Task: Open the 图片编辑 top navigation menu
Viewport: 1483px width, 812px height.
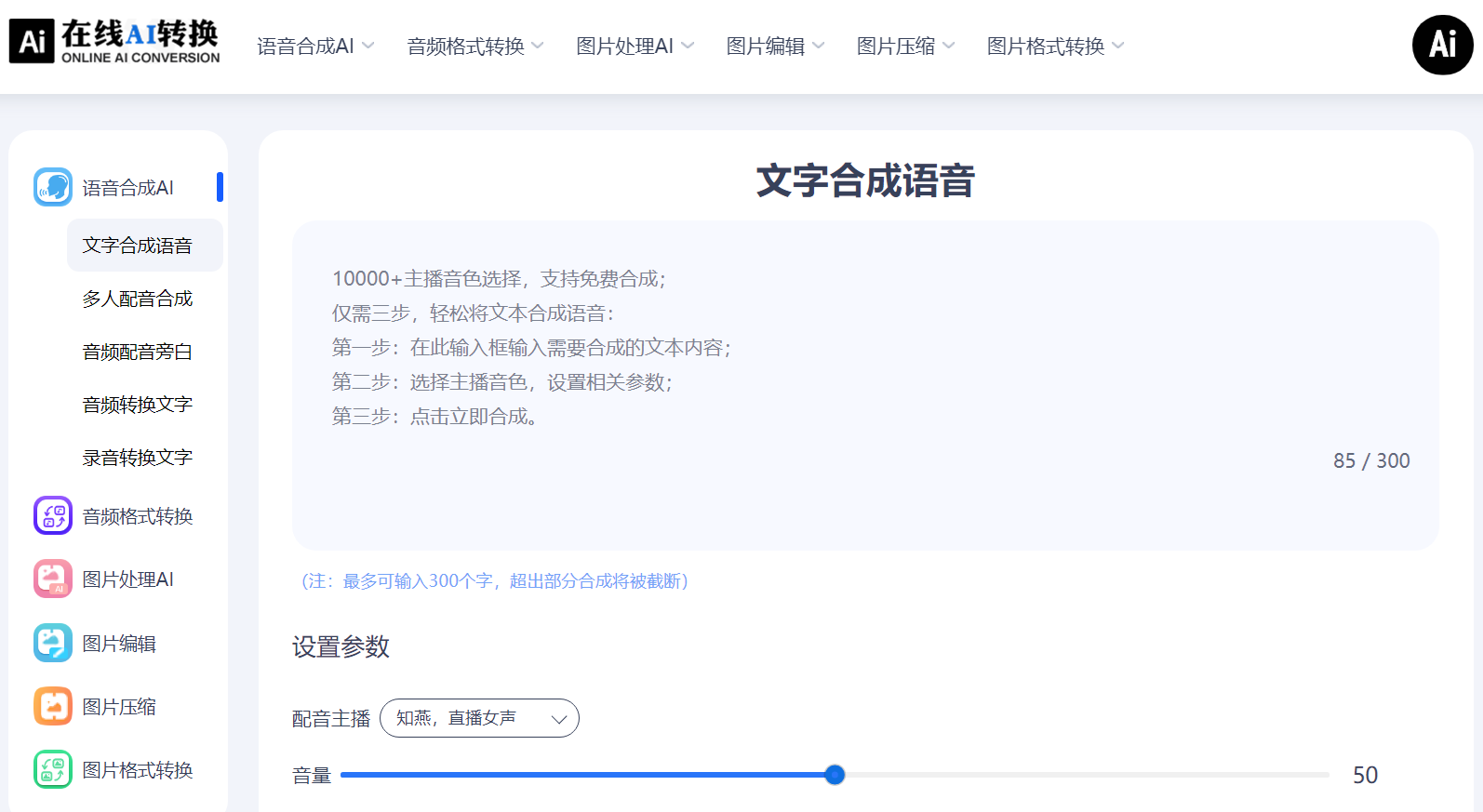Action: [775, 47]
